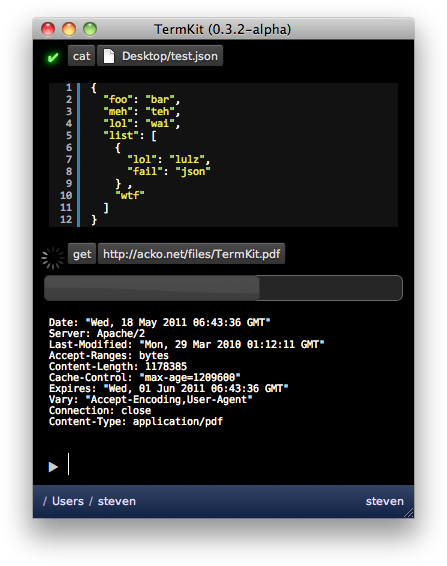Zoom the TermKit window with green button
This screenshot has width=447, height=566.
point(90,29)
